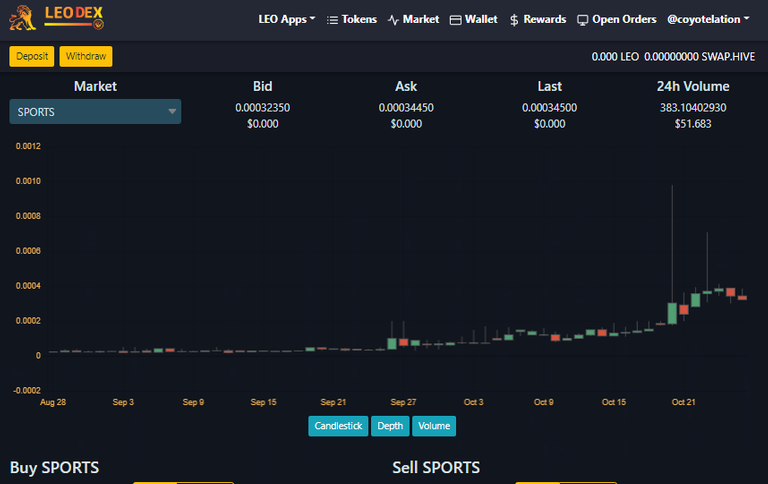View the Open Orders page
The width and height of the screenshot is (768, 484).
pyautogui.click(x=624, y=20)
